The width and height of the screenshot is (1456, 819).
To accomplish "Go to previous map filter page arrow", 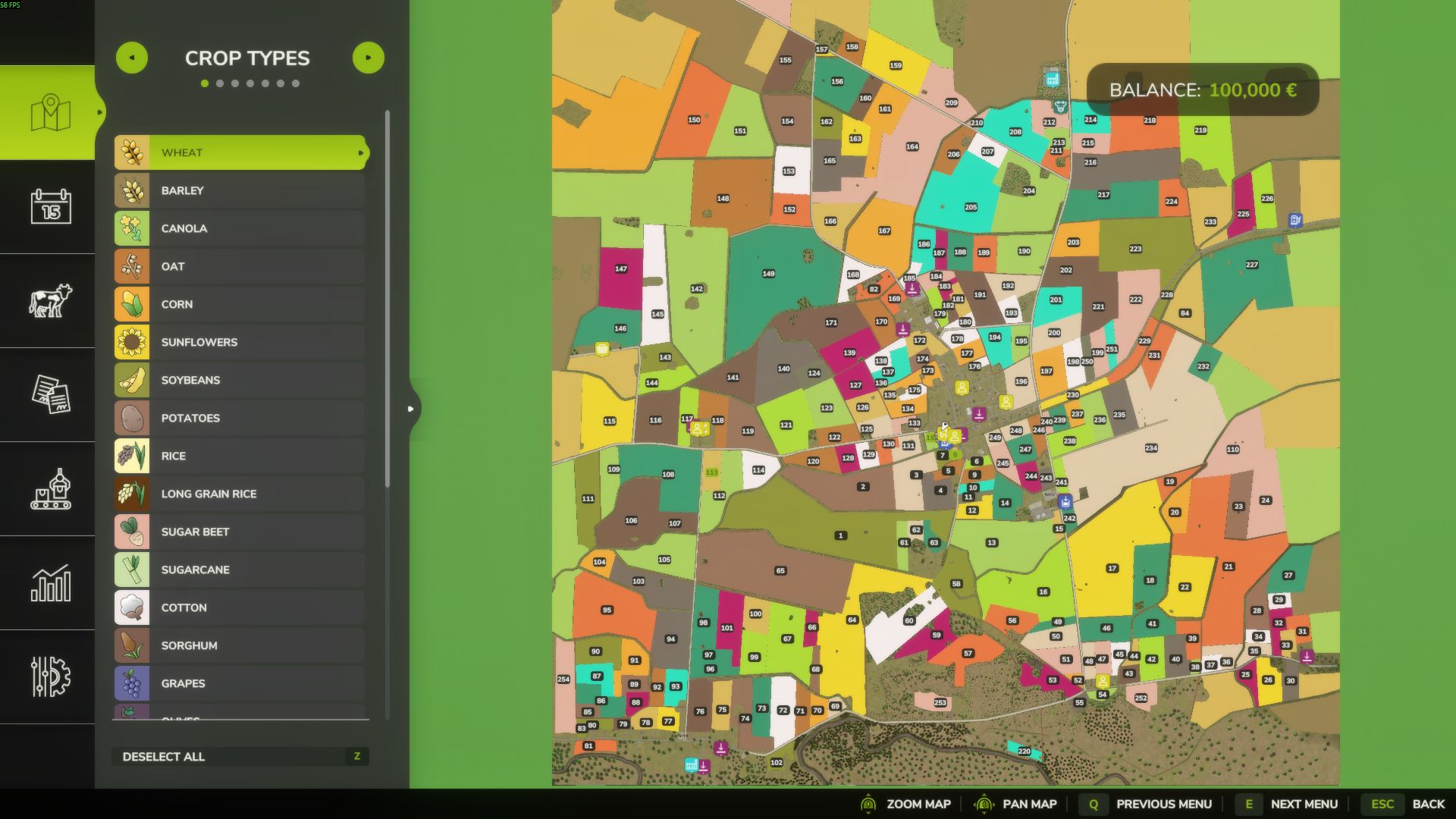I will (132, 58).
